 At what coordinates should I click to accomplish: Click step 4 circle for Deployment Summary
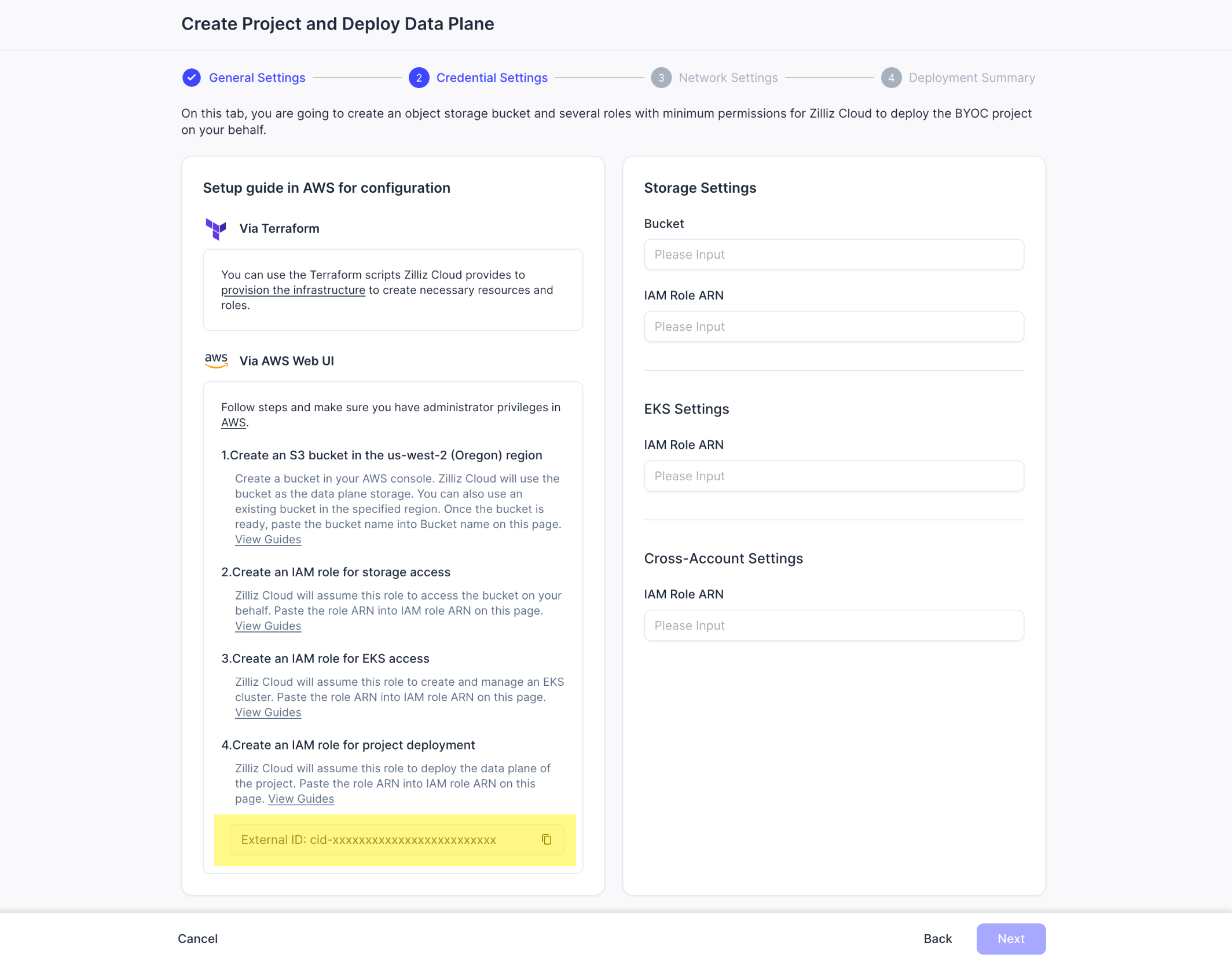tap(891, 78)
